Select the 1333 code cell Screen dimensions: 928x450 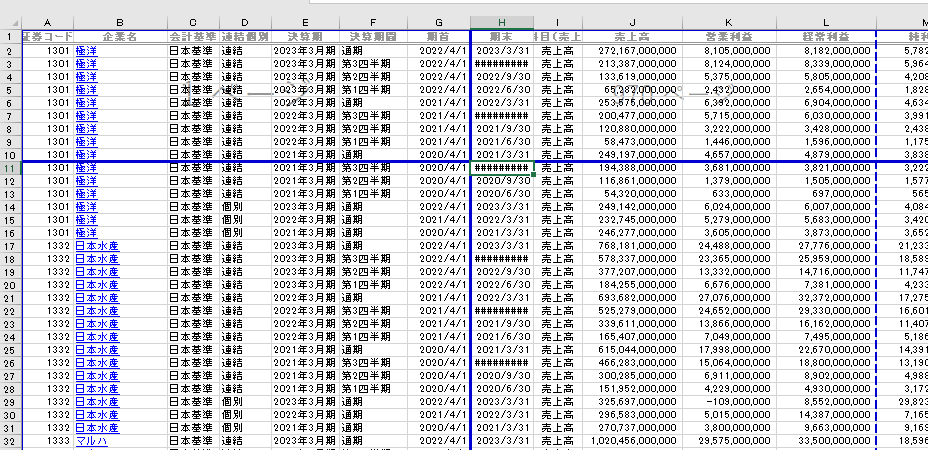click(47, 441)
